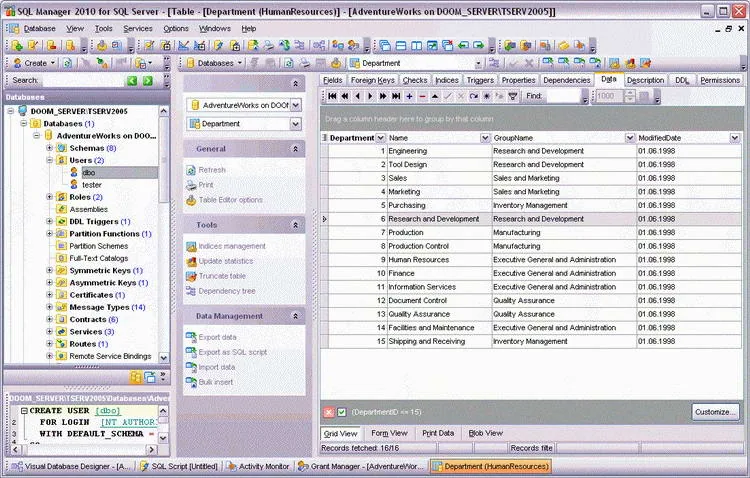The width and height of the screenshot is (750, 478).
Task: Click green search previous arrow
Action: pos(132,80)
